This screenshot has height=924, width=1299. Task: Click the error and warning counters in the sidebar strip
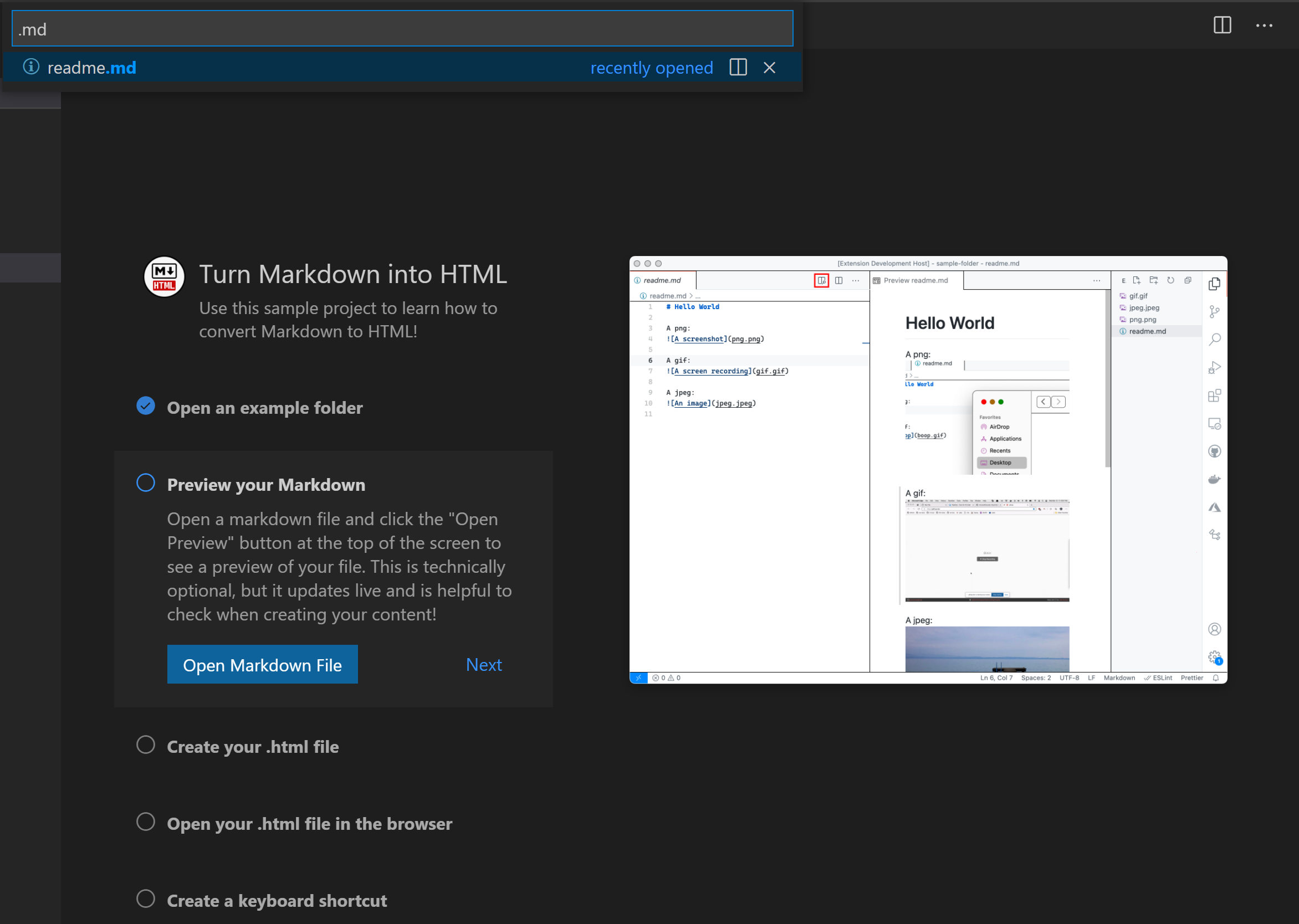point(666,677)
